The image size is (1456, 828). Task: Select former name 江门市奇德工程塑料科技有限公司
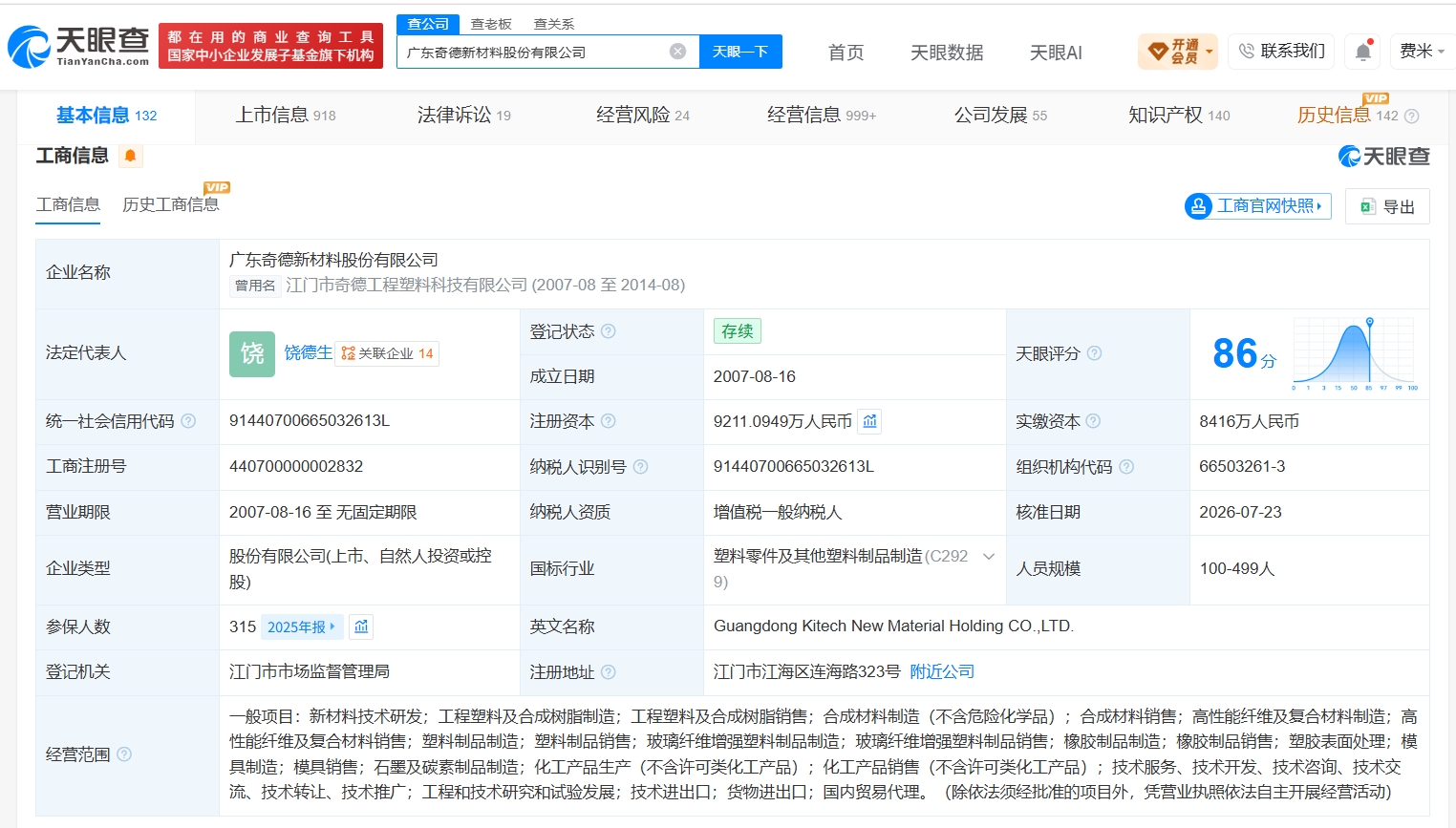coord(407,285)
